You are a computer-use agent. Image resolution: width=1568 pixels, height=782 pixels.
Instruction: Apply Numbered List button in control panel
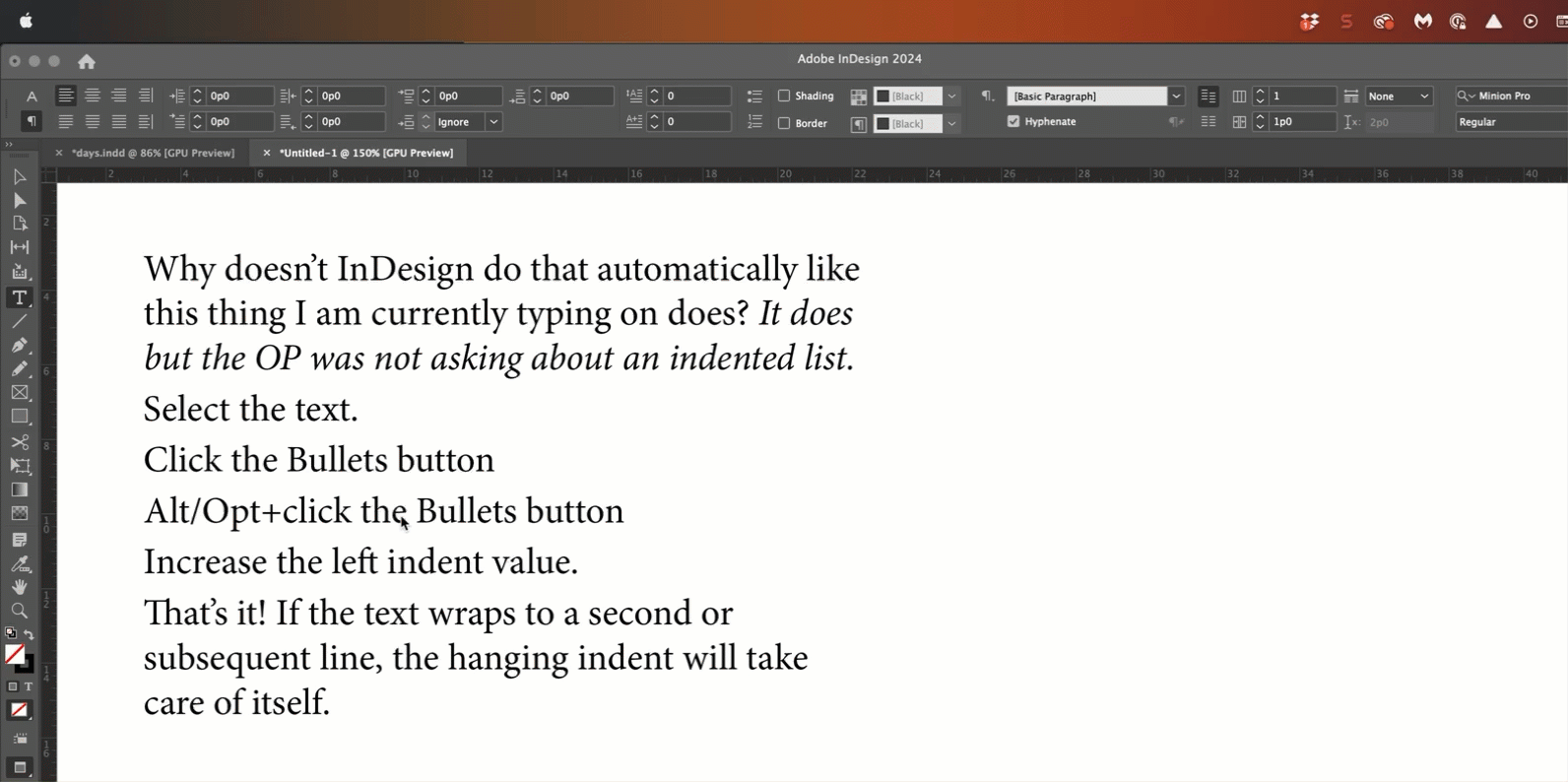[754, 122]
